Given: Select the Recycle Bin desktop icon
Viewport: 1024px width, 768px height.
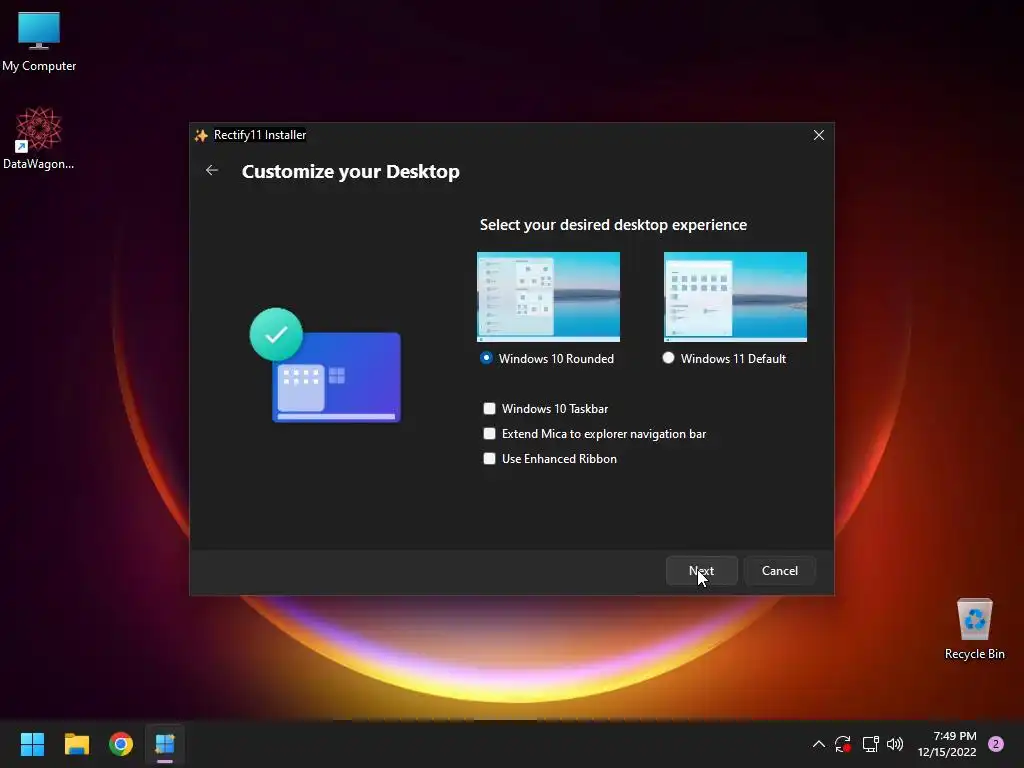Looking at the screenshot, I should (974, 629).
